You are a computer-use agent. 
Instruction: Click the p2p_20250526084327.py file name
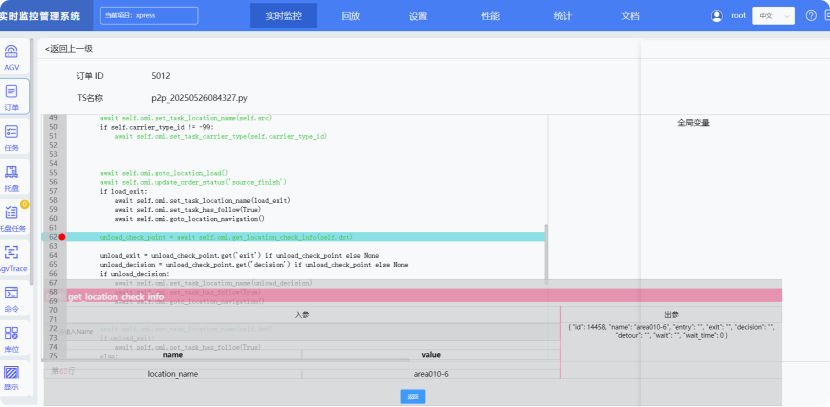[200, 98]
